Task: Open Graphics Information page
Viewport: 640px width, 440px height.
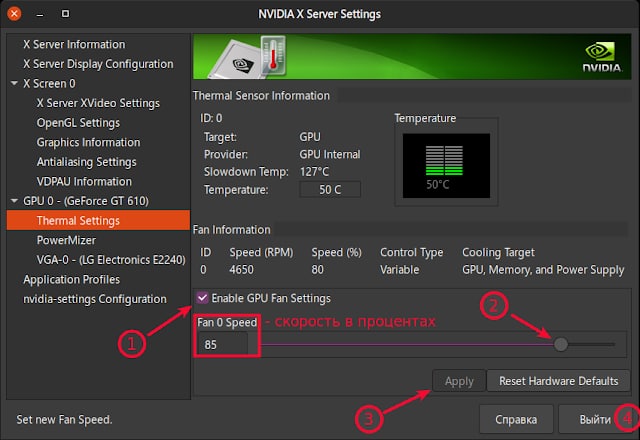Action: [88, 142]
